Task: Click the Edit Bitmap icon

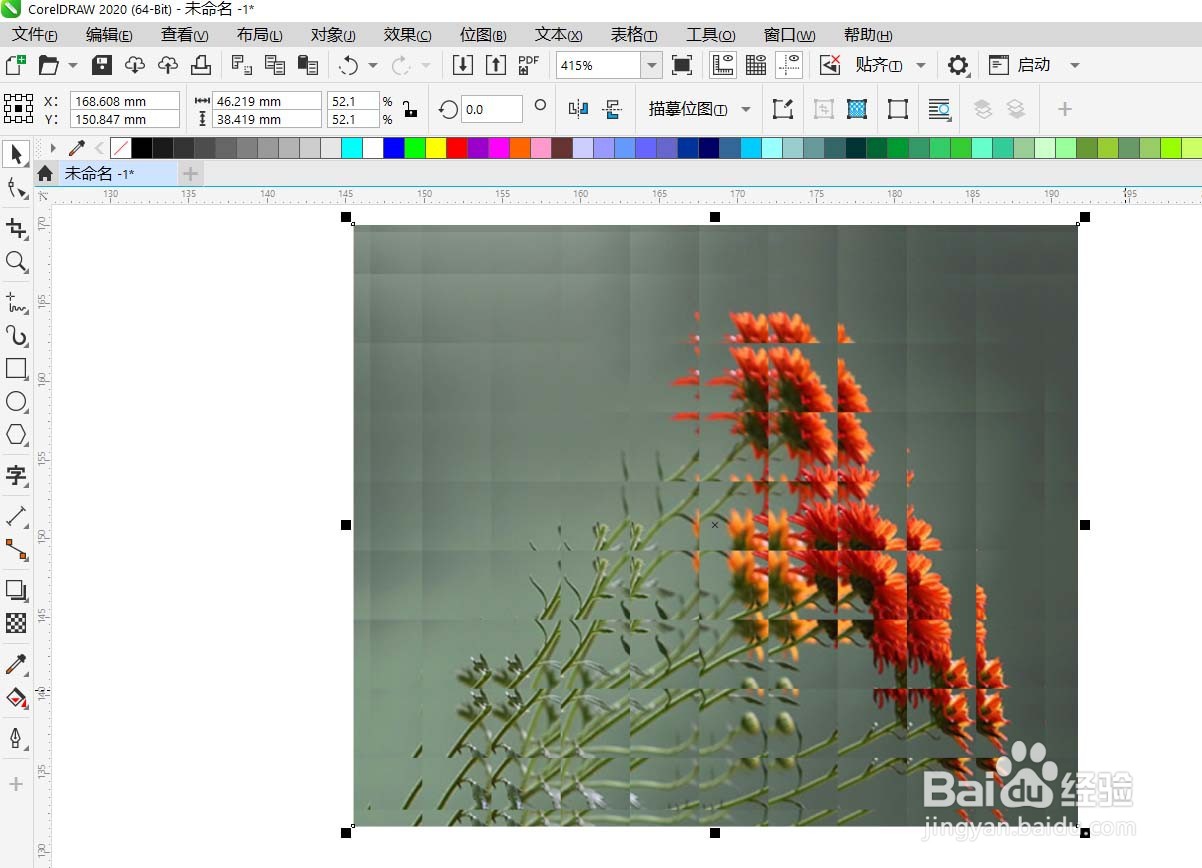Action: coord(782,108)
